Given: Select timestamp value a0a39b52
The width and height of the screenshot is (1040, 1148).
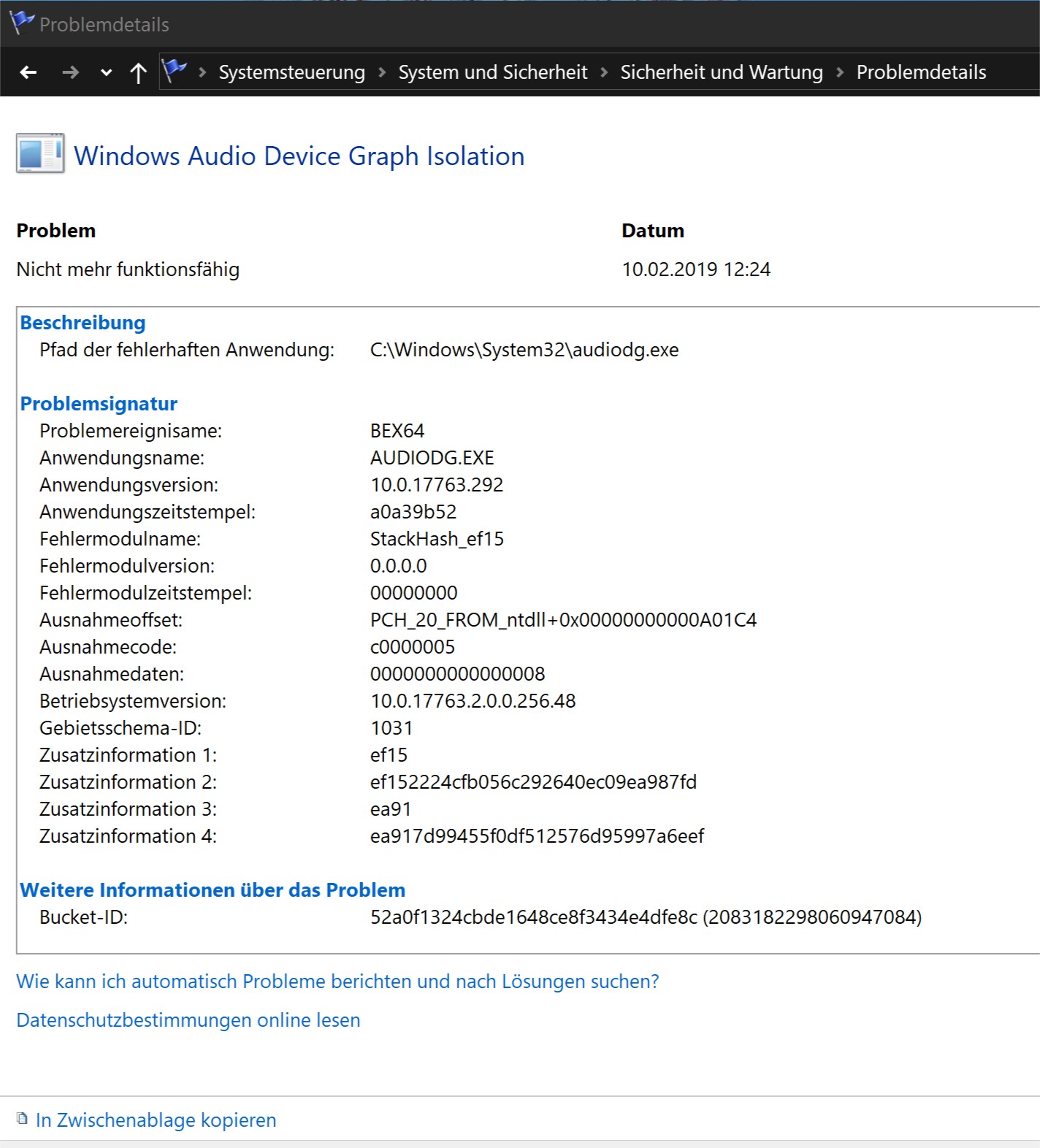Looking at the screenshot, I should tap(413, 512).
